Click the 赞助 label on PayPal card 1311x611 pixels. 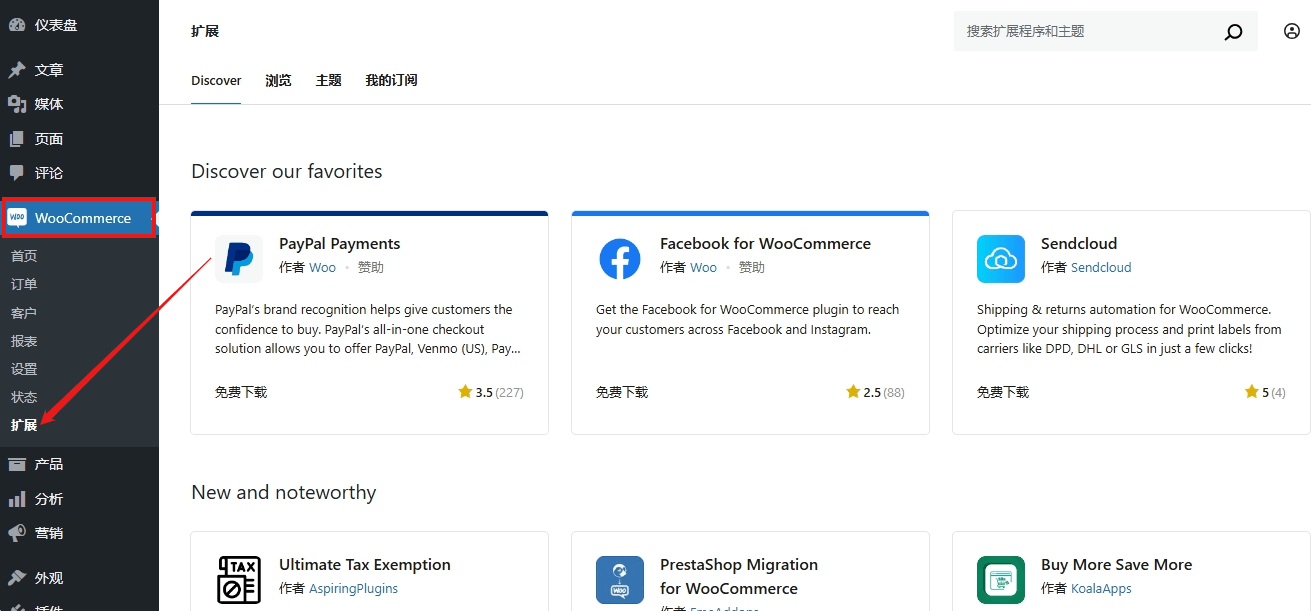click(x=371, y=267)
